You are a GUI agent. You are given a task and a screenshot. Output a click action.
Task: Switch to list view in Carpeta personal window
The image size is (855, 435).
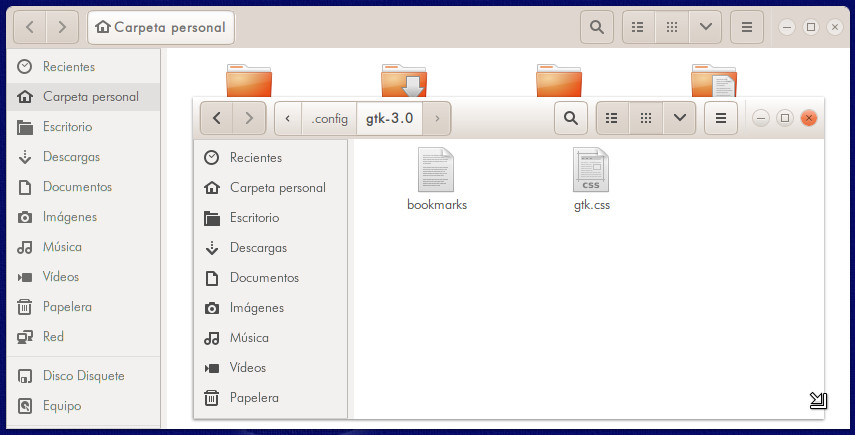click(638, 27)
